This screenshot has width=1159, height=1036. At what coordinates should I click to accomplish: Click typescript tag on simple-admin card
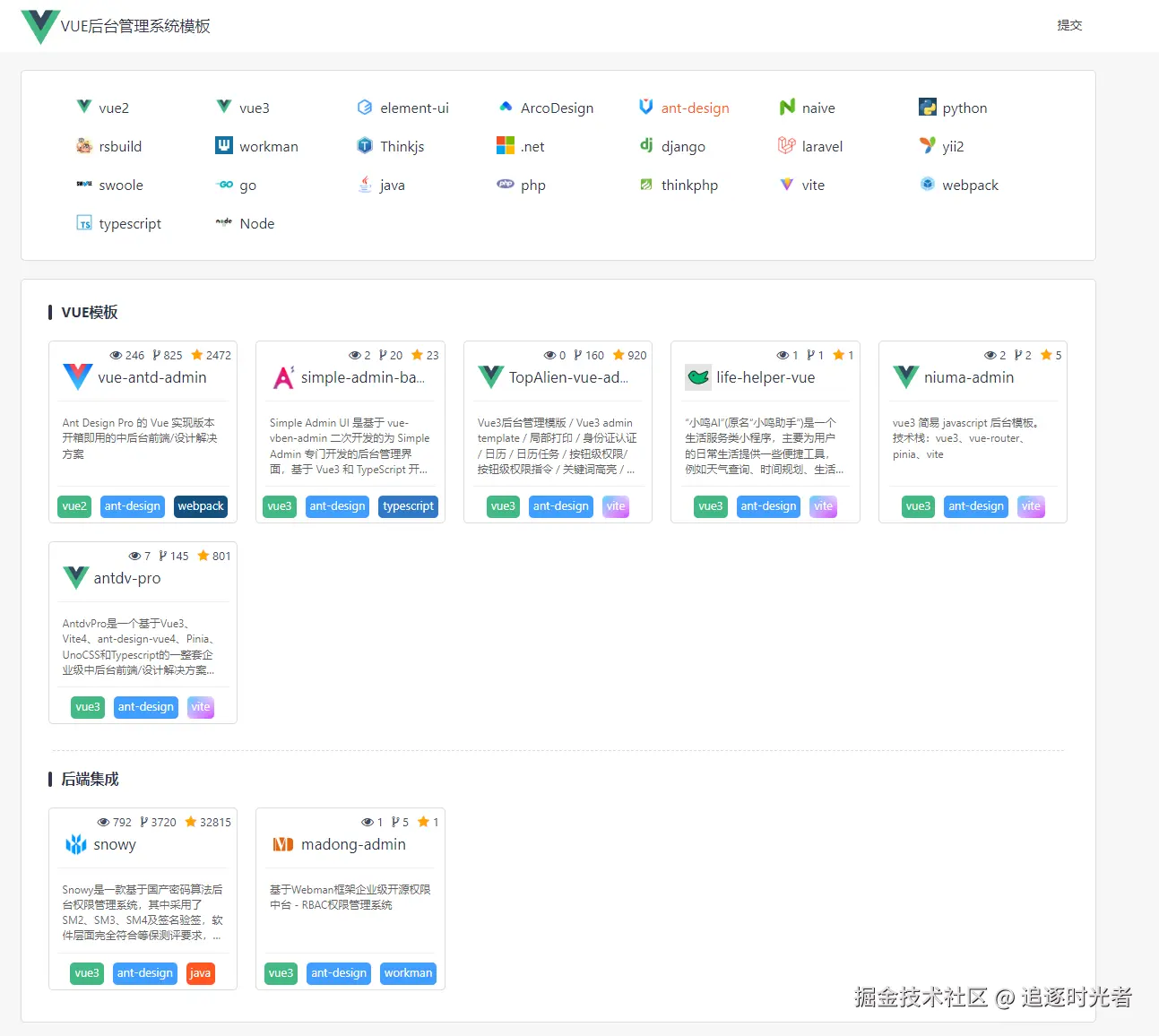[x=409, y=506]
